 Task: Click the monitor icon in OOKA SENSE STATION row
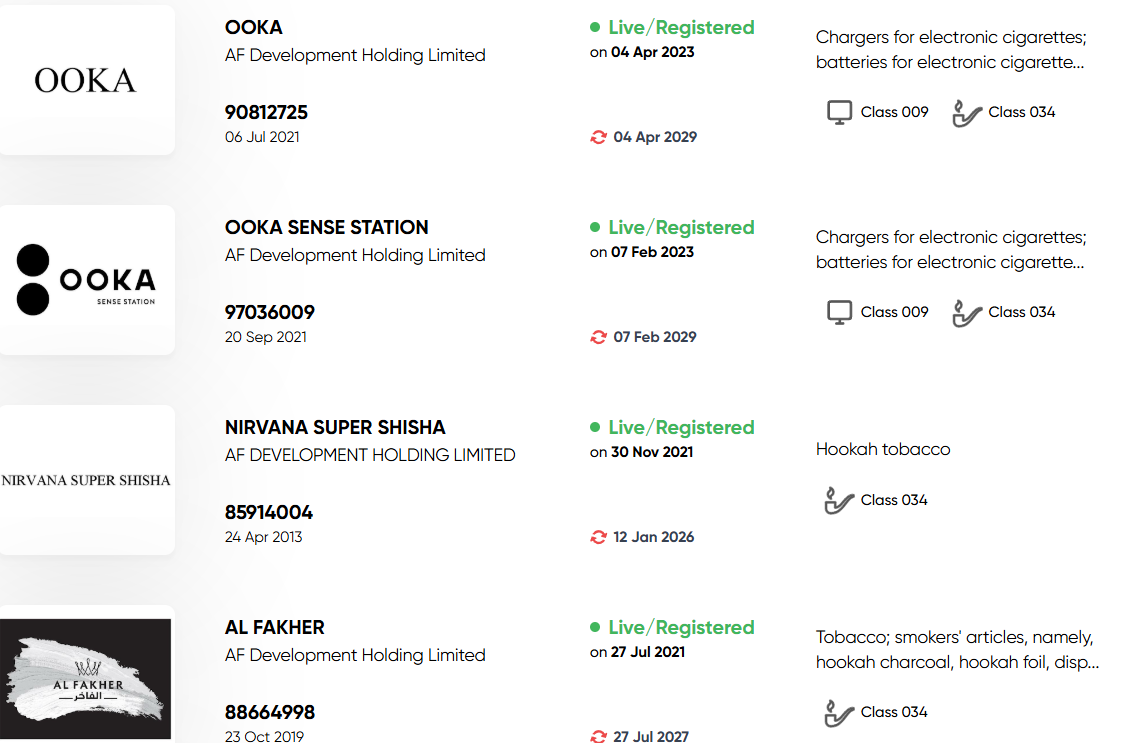[839, 312]
